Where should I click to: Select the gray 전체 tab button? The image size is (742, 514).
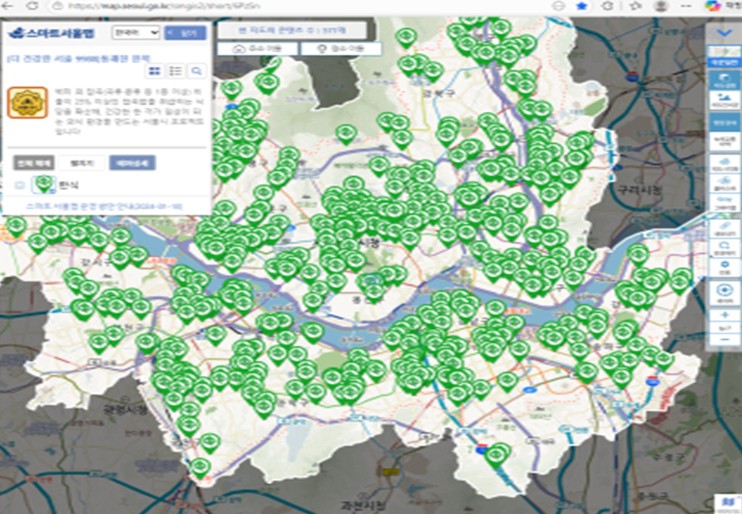click(33, 162)
